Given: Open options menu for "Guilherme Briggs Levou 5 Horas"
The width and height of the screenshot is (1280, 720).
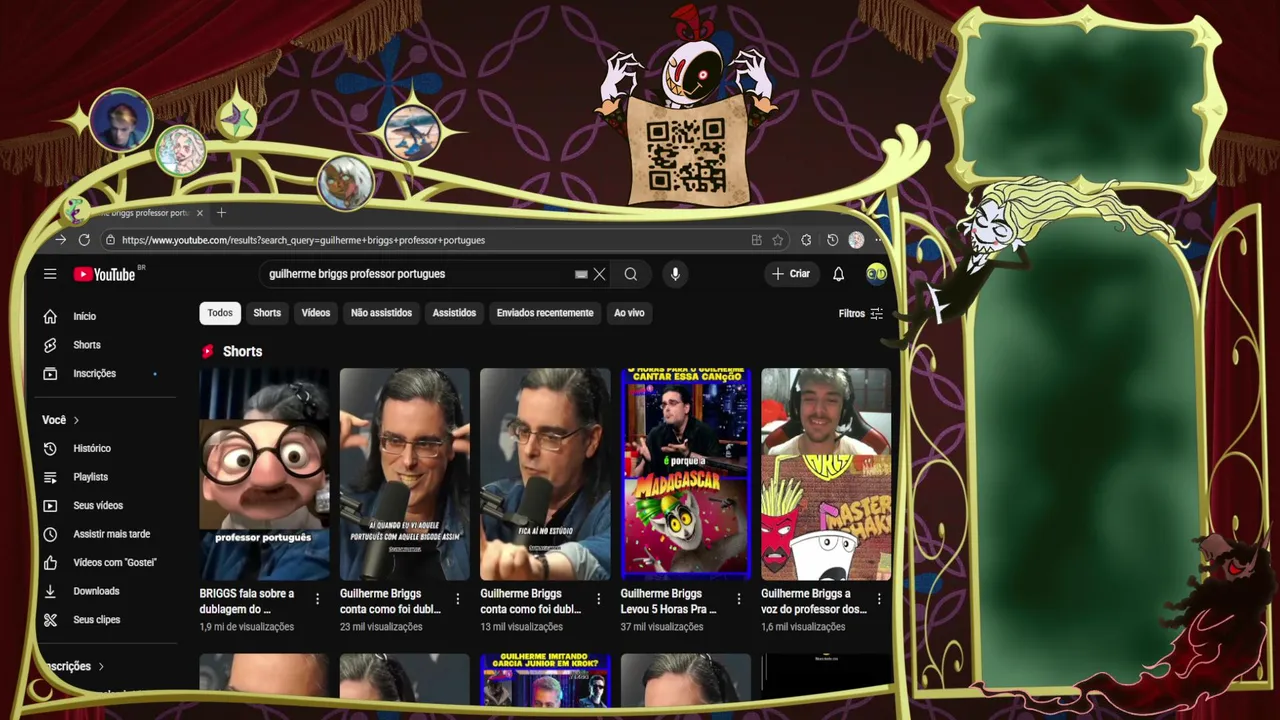Looking at the screenshot, I should (739, 599).
